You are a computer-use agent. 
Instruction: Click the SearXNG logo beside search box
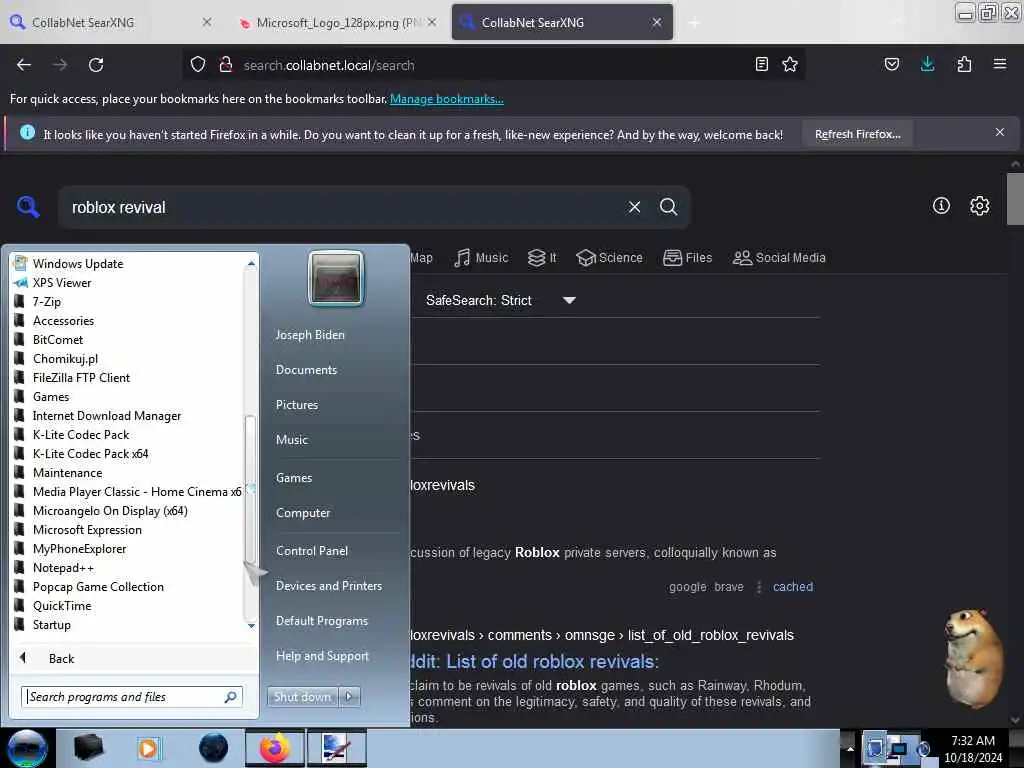pos(28,207)
